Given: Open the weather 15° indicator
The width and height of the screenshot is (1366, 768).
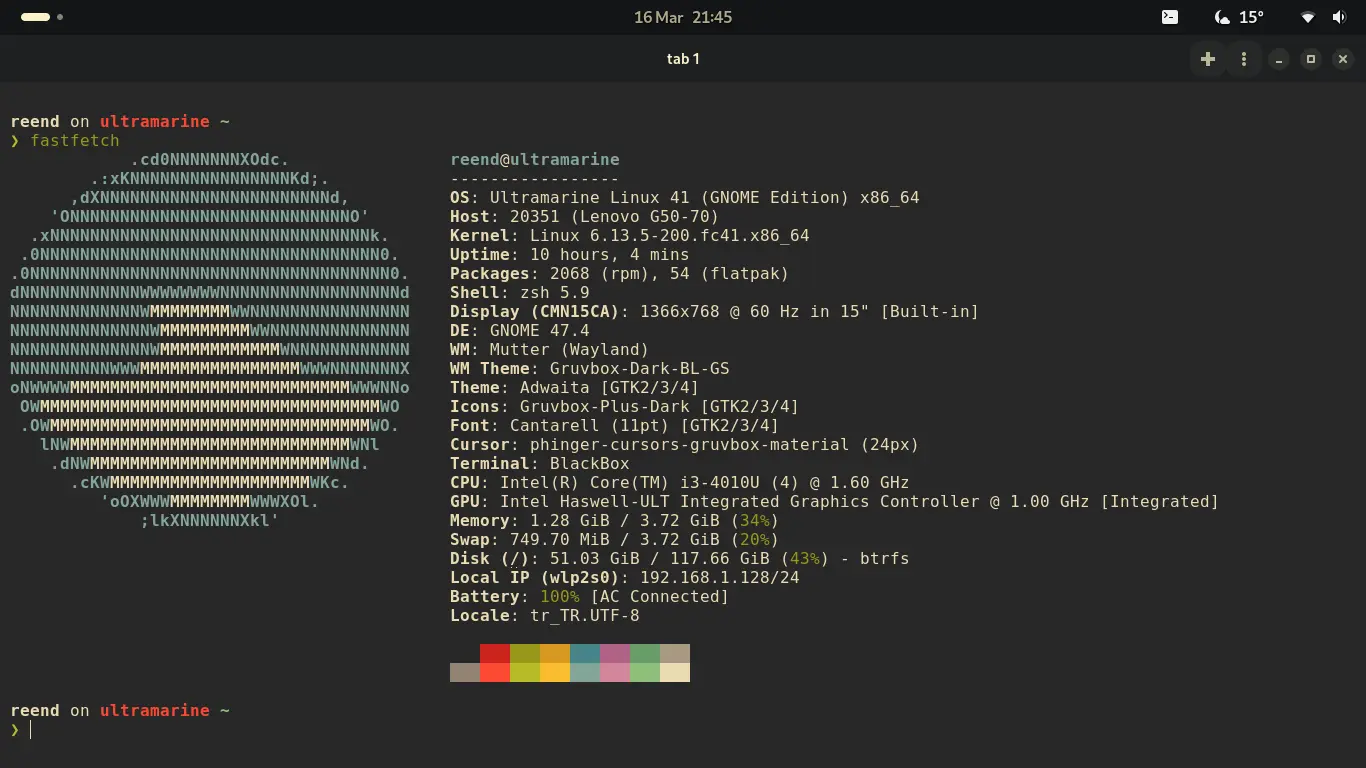Looking at the screenshot, I should tap(1238, 17).
